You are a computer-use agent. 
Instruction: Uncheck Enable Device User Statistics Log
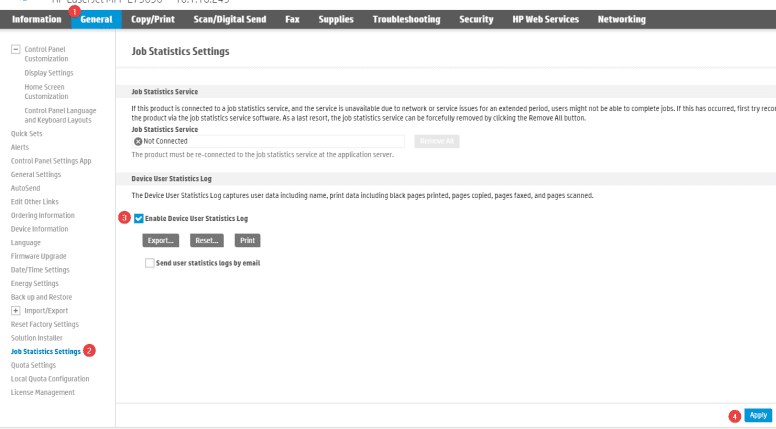(139, 218)
